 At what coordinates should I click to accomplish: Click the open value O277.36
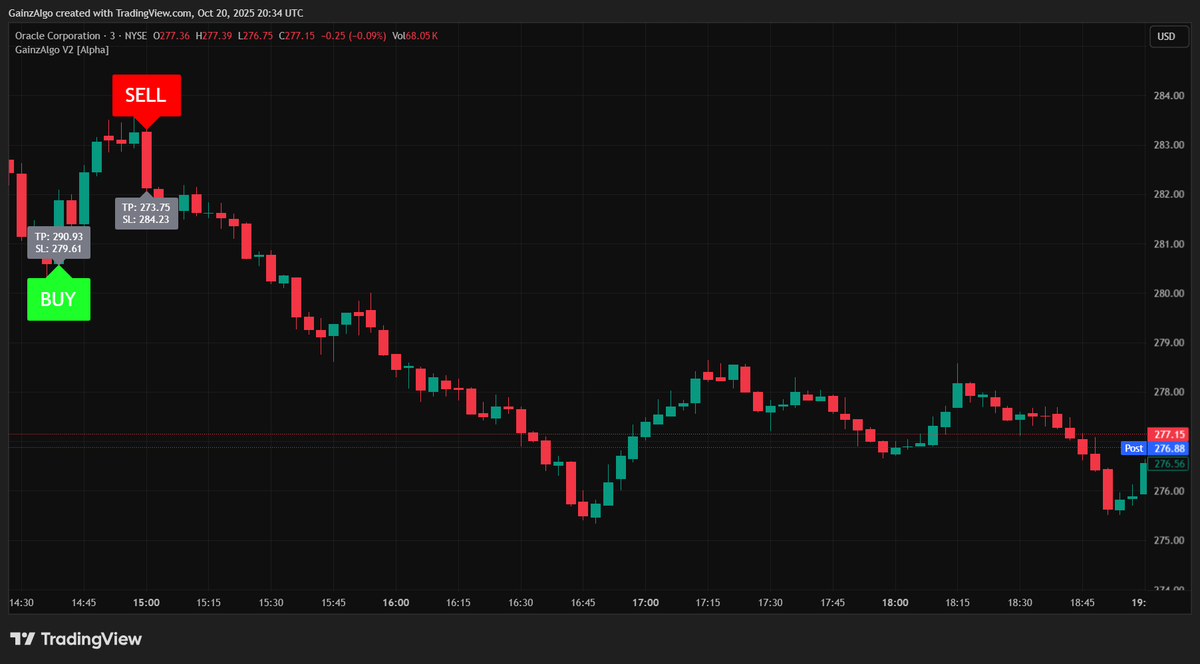(x=171, y=36)
